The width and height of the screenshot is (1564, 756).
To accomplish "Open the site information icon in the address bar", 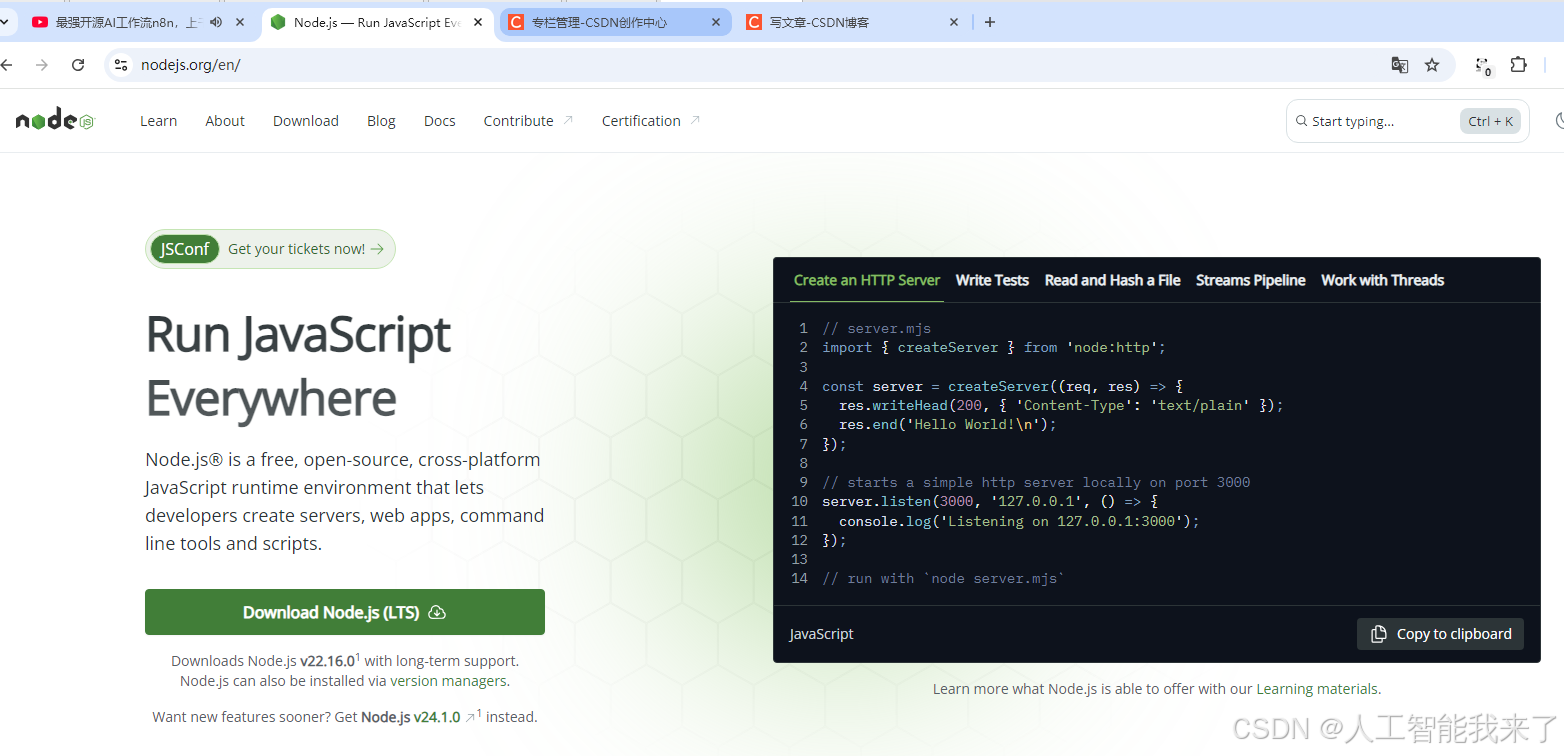I will click(121, 65).
